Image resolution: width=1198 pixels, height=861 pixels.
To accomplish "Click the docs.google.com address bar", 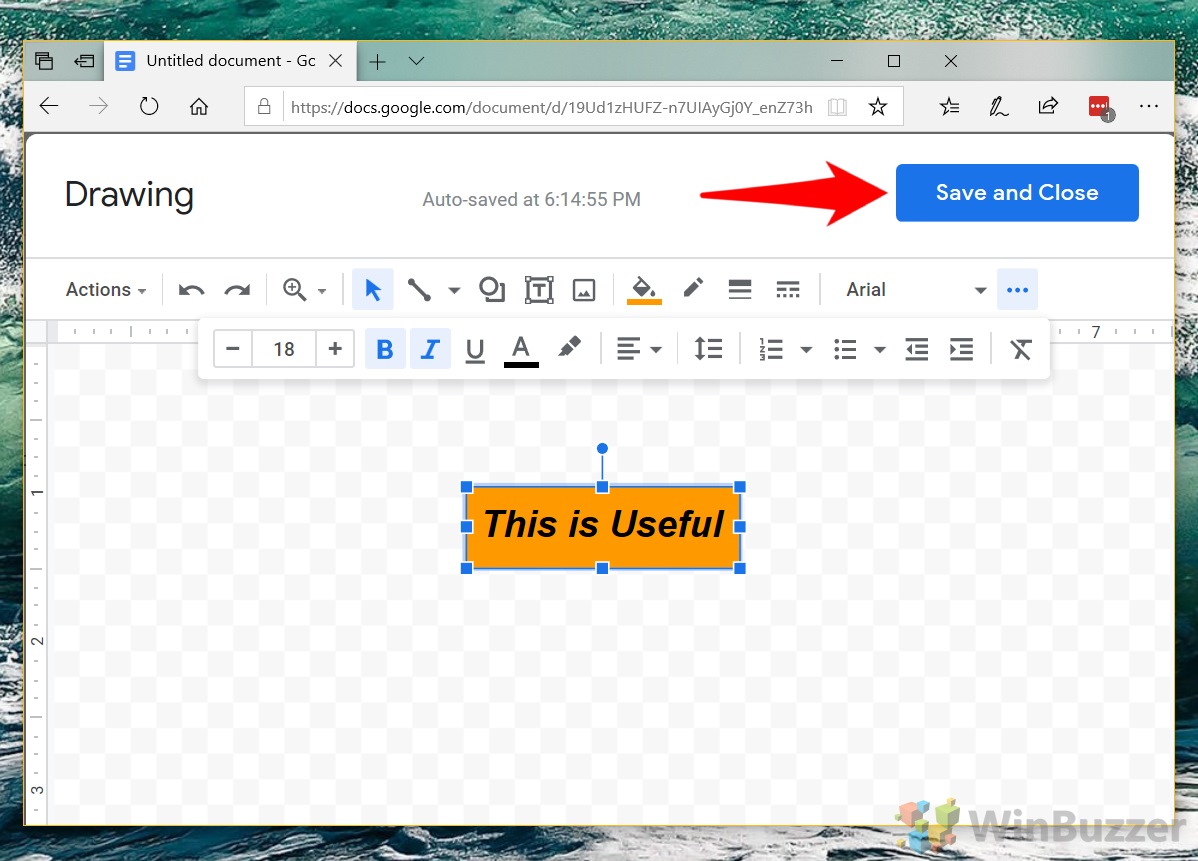I will 552,107.
